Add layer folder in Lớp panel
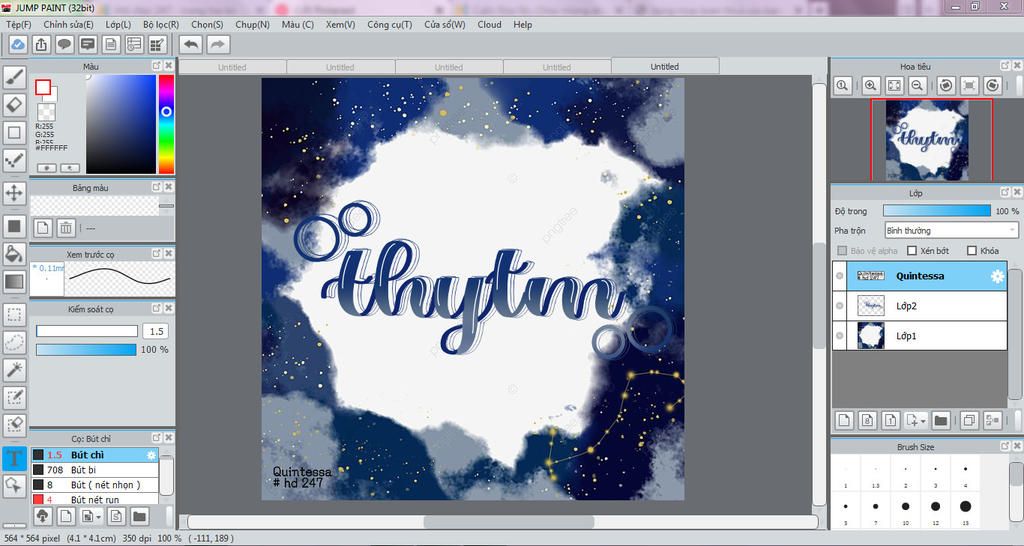 click(x=940, y=421)
